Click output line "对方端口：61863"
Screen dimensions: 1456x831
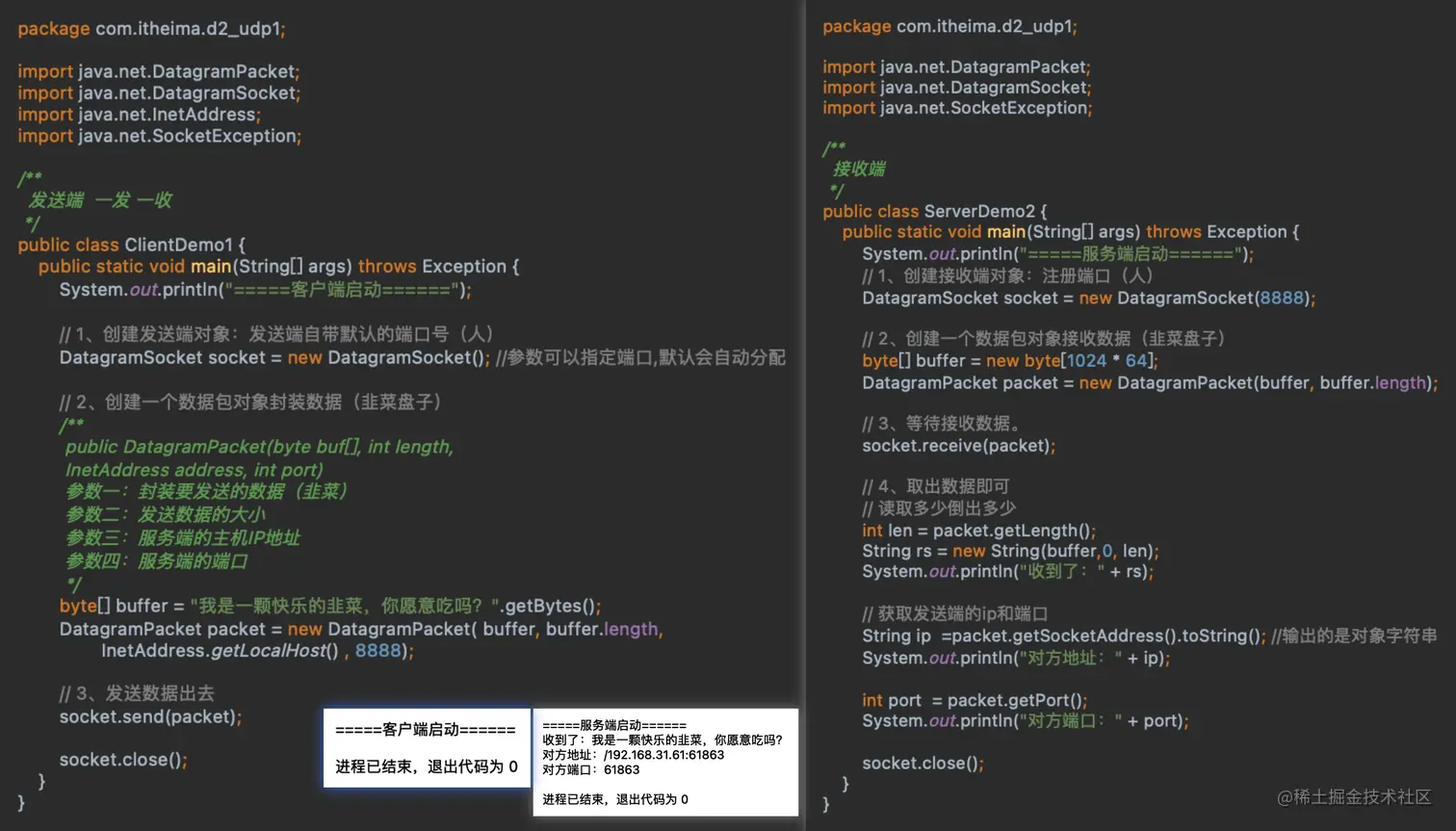click(590, 769)
